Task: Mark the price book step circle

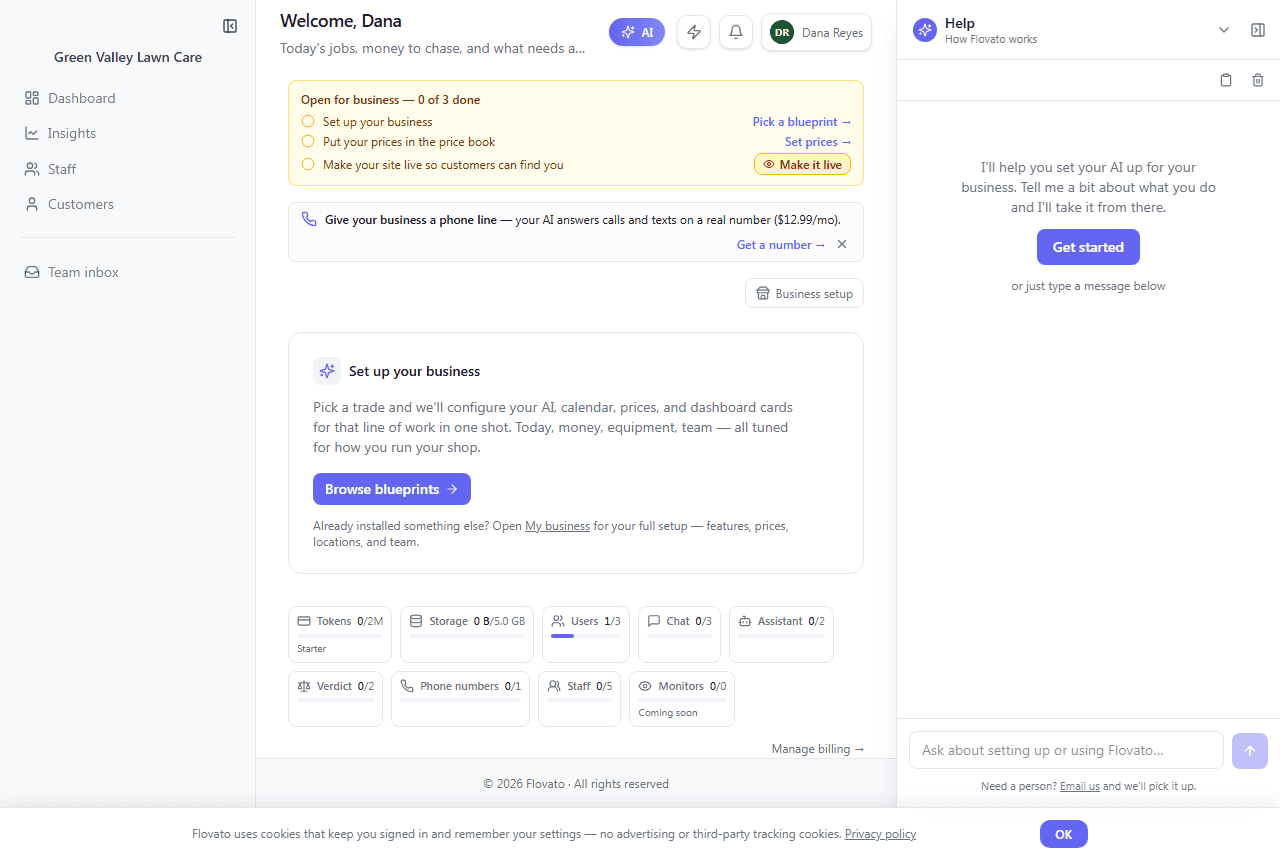Action: (x=308, y=142)
